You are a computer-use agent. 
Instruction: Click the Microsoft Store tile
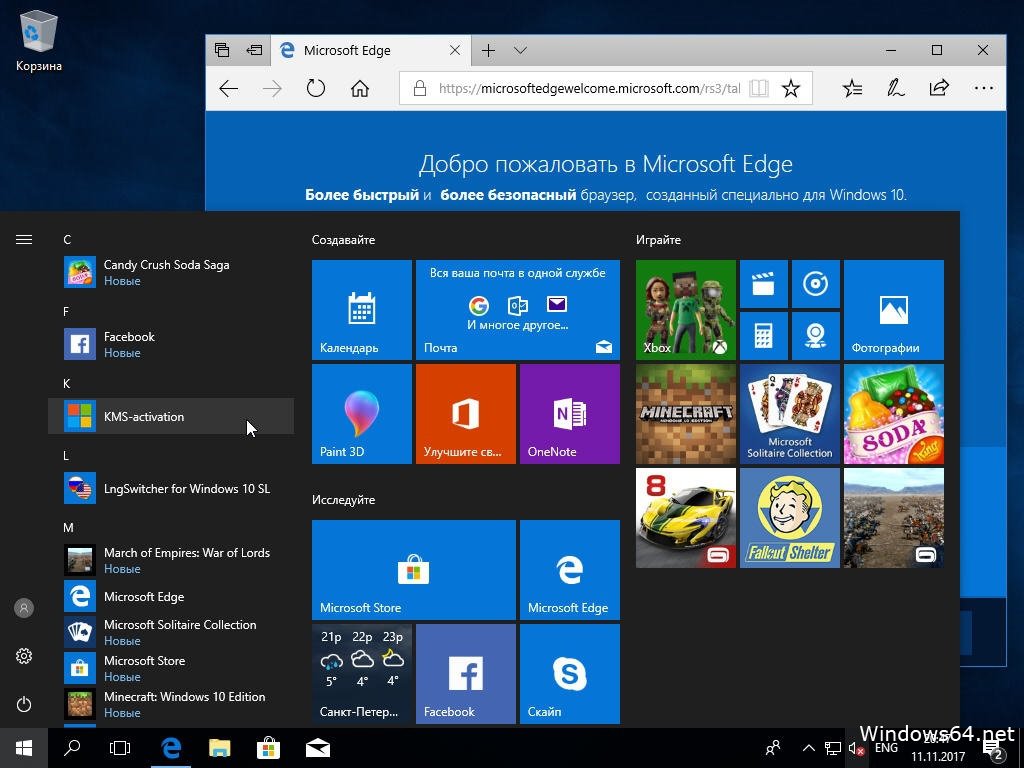413,569
